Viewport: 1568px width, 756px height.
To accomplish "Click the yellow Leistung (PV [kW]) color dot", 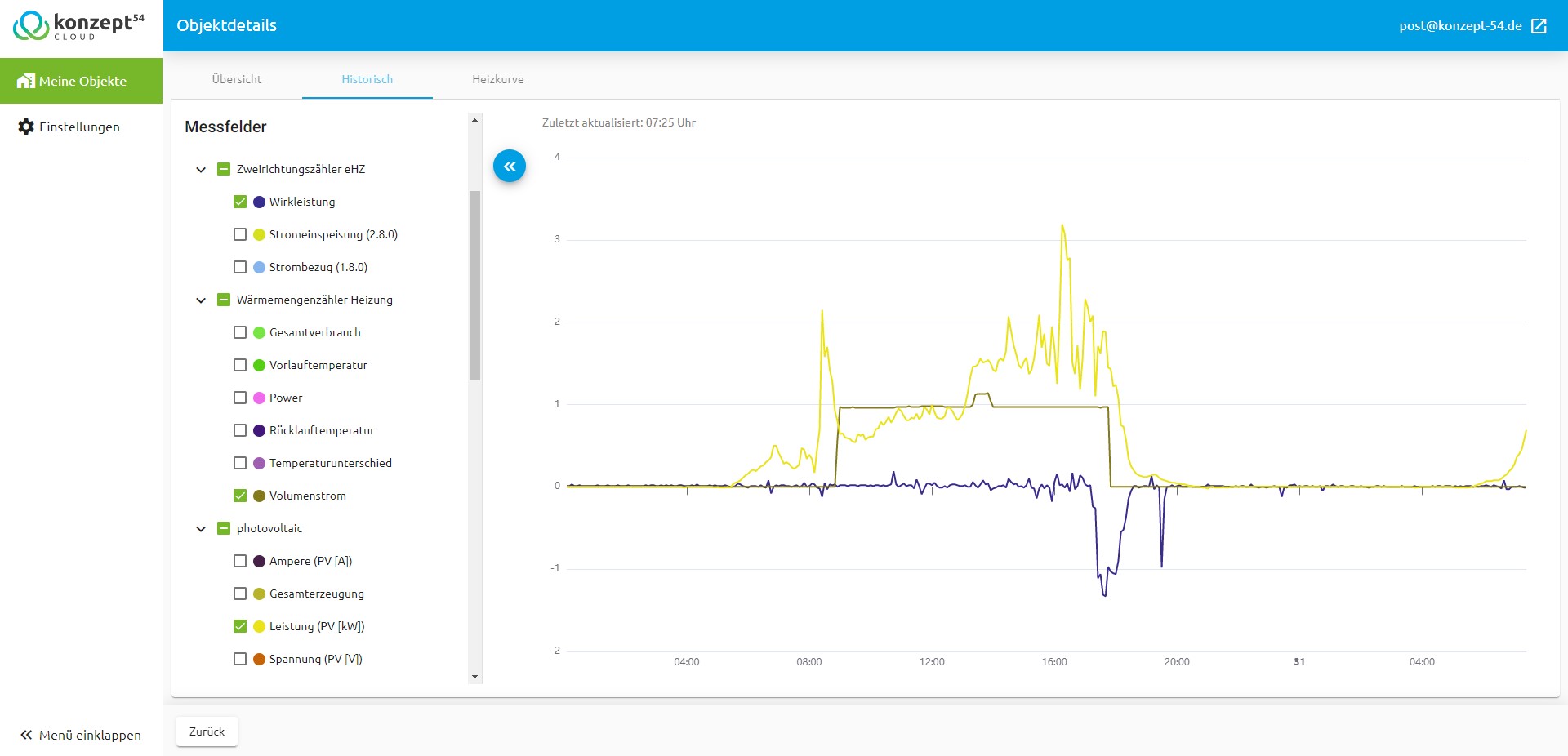I will coord(260,626).
